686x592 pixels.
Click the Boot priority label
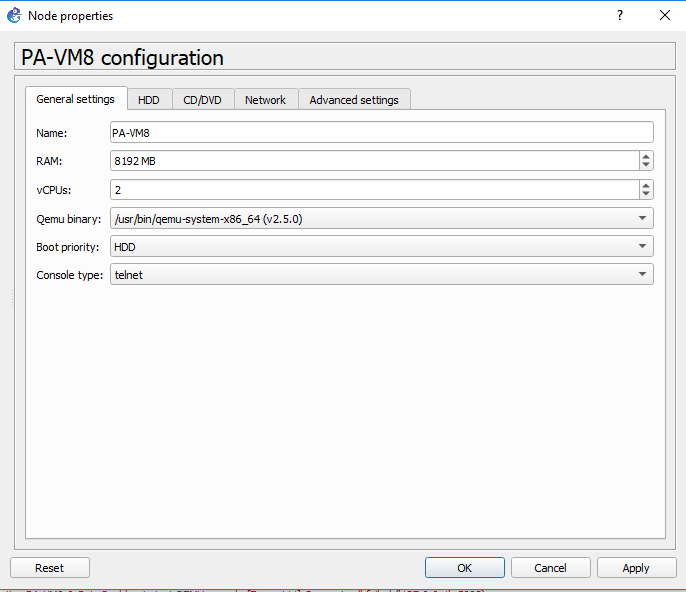click(68, 247)
